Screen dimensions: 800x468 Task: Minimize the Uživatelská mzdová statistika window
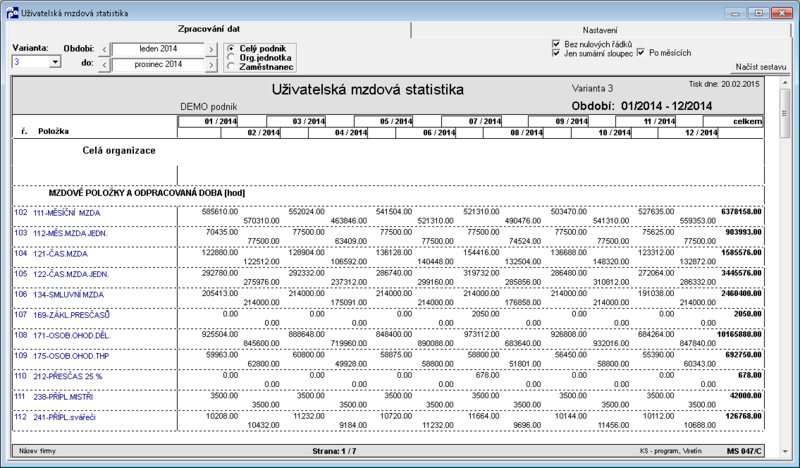(x=735, y=13)
